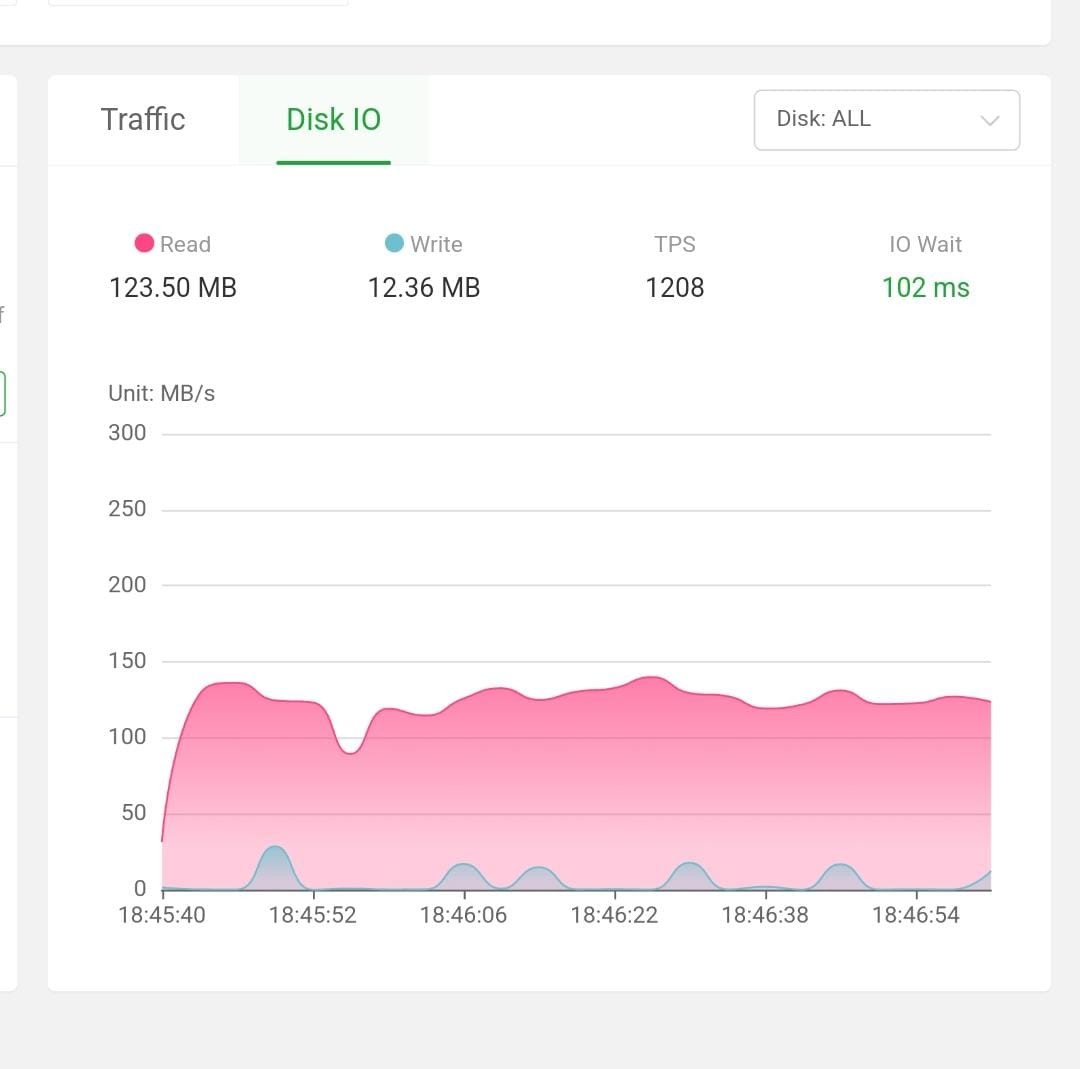
Task: Select the 123.50 MB read value
Action: (x=173, y=287)
